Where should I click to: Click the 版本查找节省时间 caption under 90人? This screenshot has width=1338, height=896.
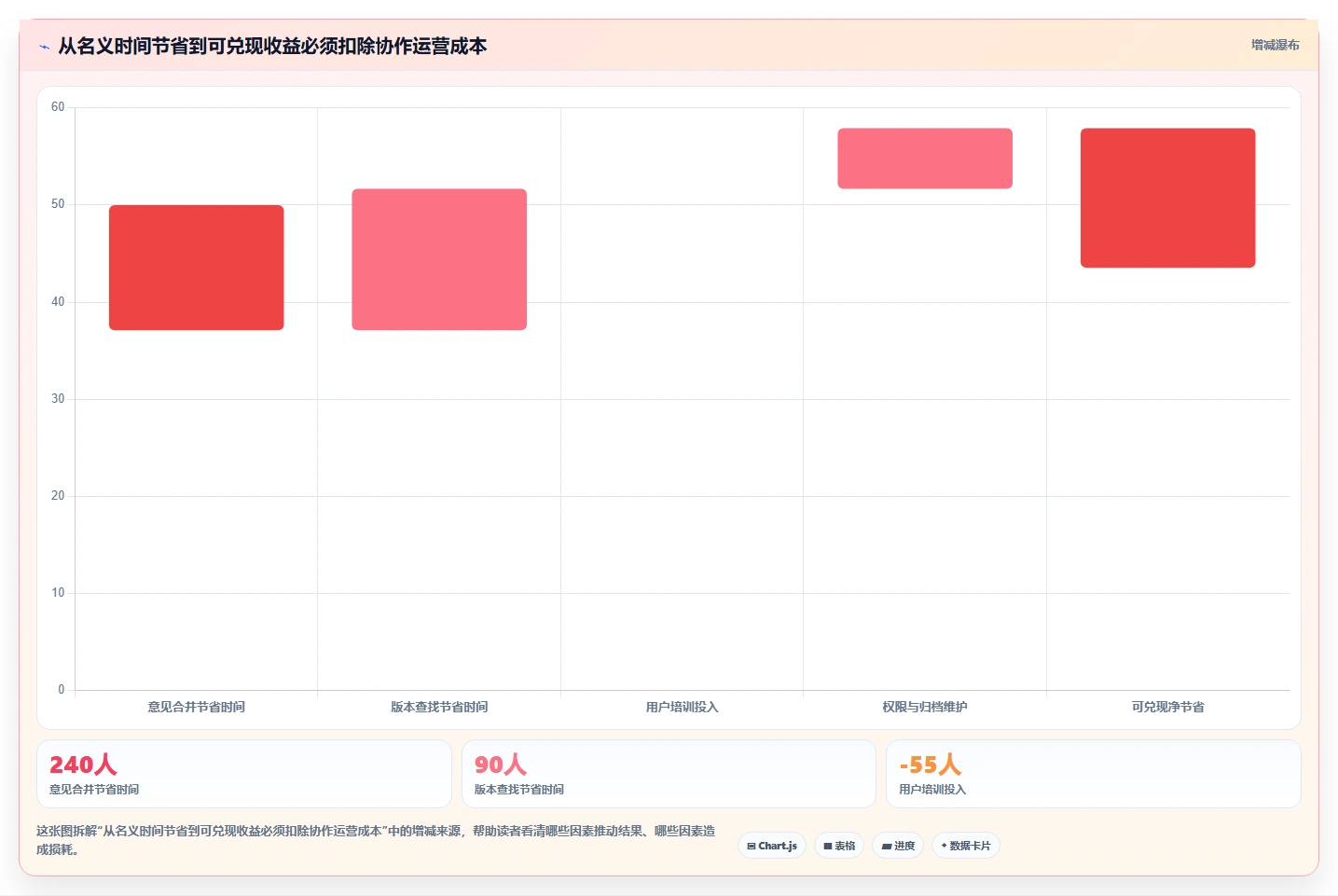(x=519, y=790)
